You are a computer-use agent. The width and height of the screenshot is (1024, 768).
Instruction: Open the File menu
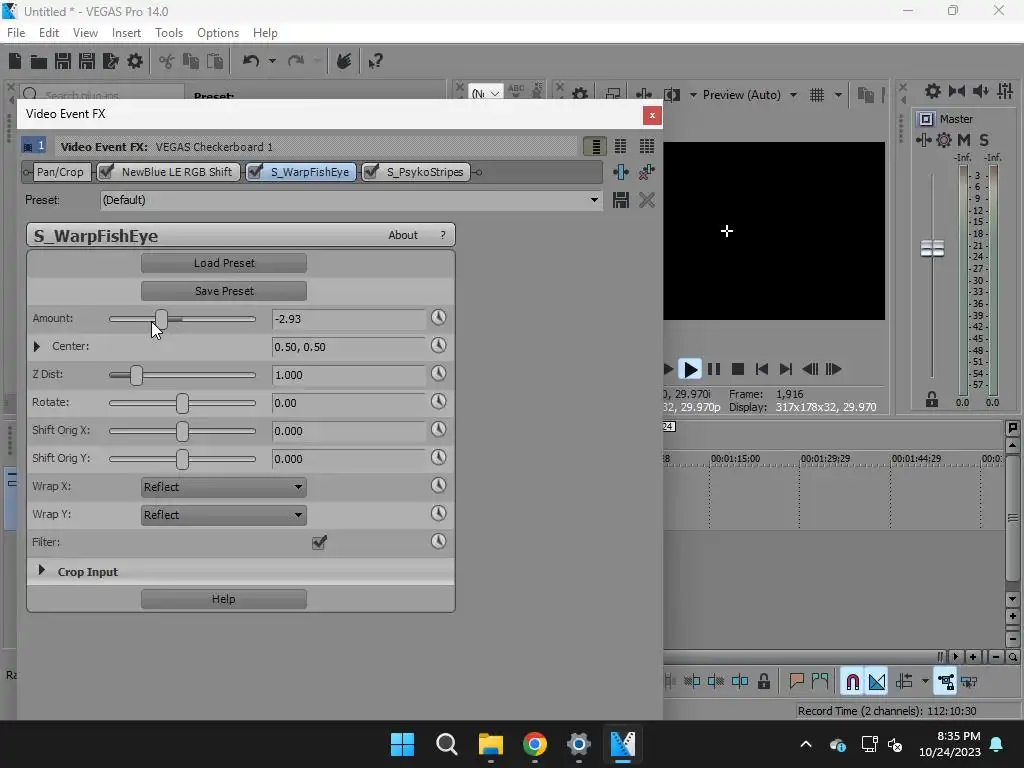coord(16,33)
